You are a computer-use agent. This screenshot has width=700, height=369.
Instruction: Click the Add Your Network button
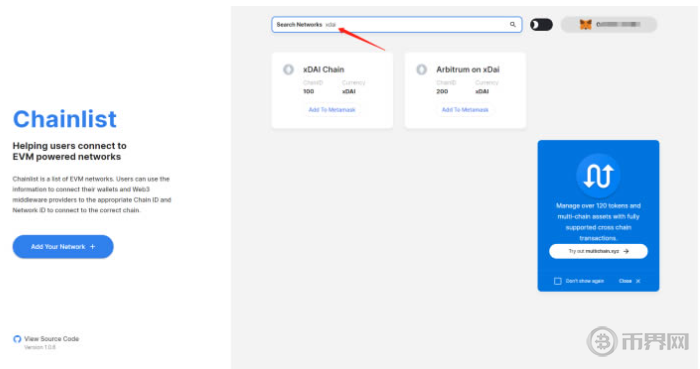point(63,247)
